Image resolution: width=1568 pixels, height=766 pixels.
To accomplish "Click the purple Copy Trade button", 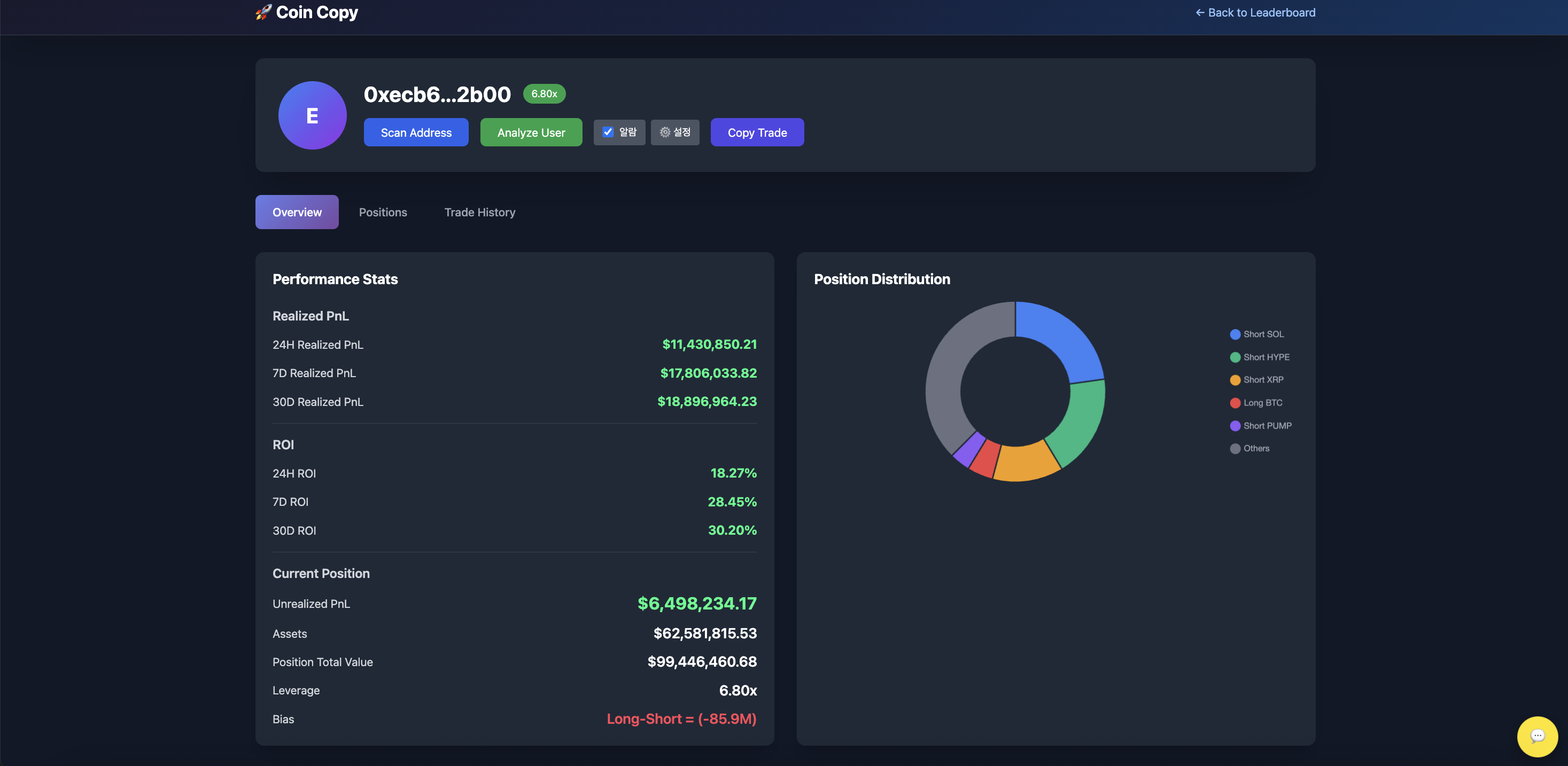I will click(757, 132).
